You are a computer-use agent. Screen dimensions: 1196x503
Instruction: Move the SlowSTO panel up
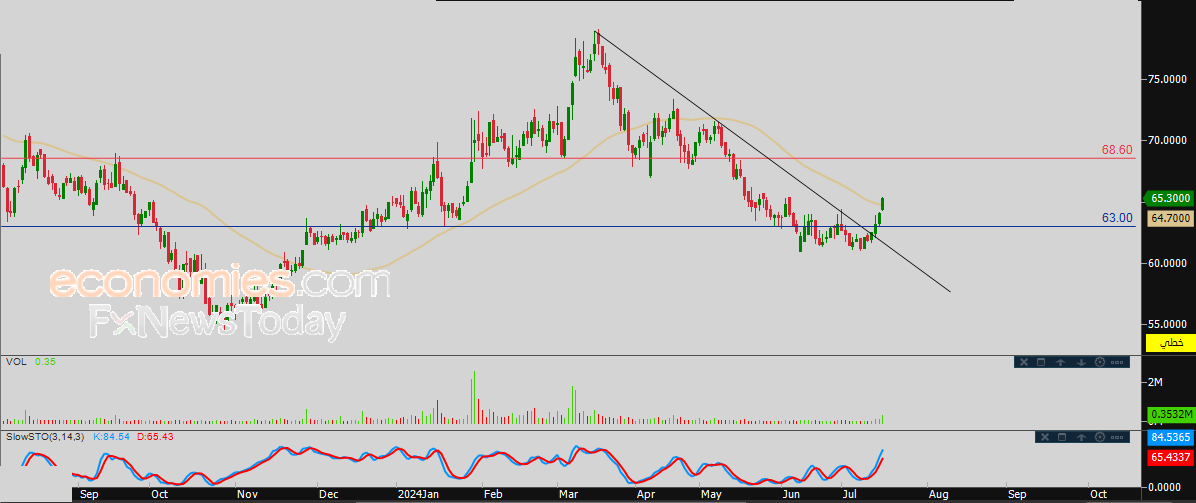coord(1081,437)
